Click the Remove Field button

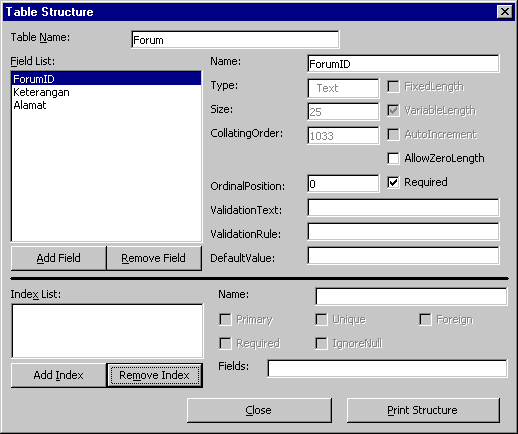coord(154,258)
